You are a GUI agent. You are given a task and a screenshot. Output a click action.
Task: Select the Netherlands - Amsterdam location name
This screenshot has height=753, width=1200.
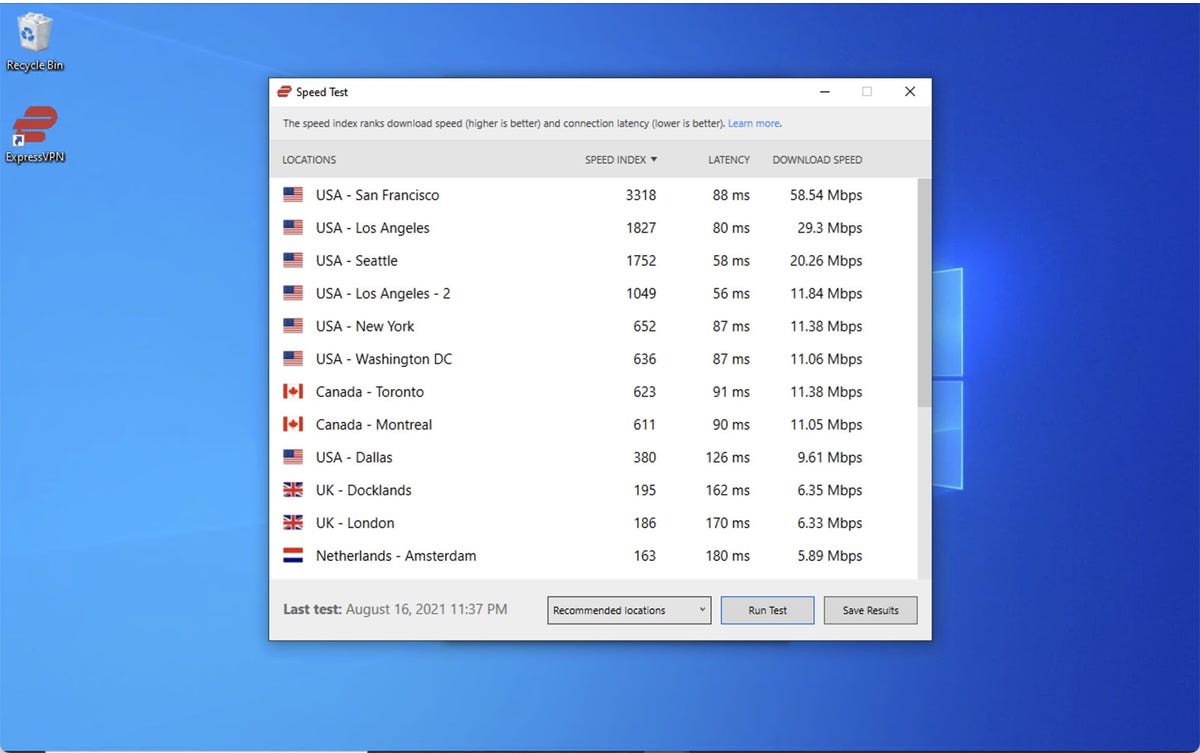pos(396,556)
